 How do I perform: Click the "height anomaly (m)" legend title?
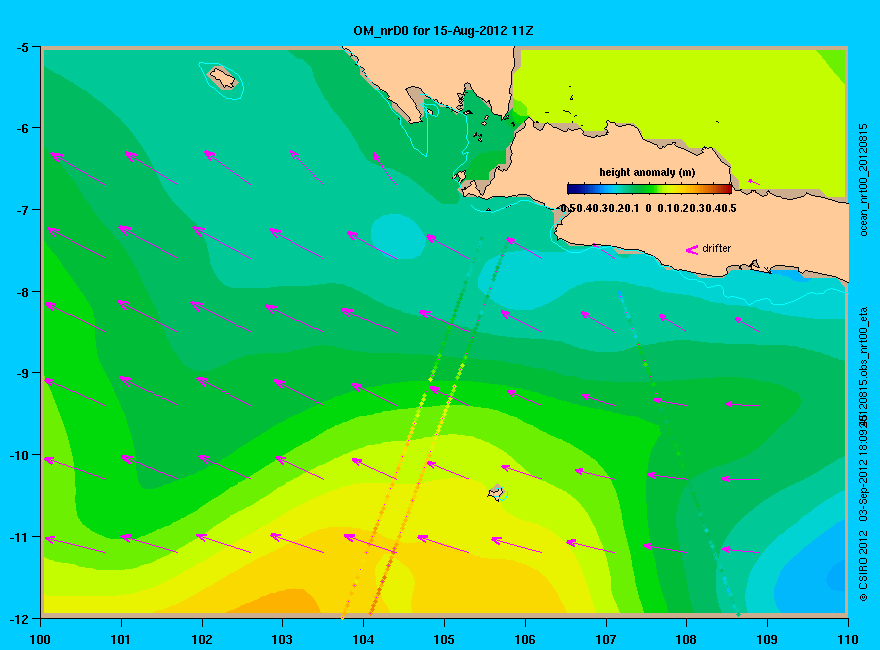pos(647,172)
